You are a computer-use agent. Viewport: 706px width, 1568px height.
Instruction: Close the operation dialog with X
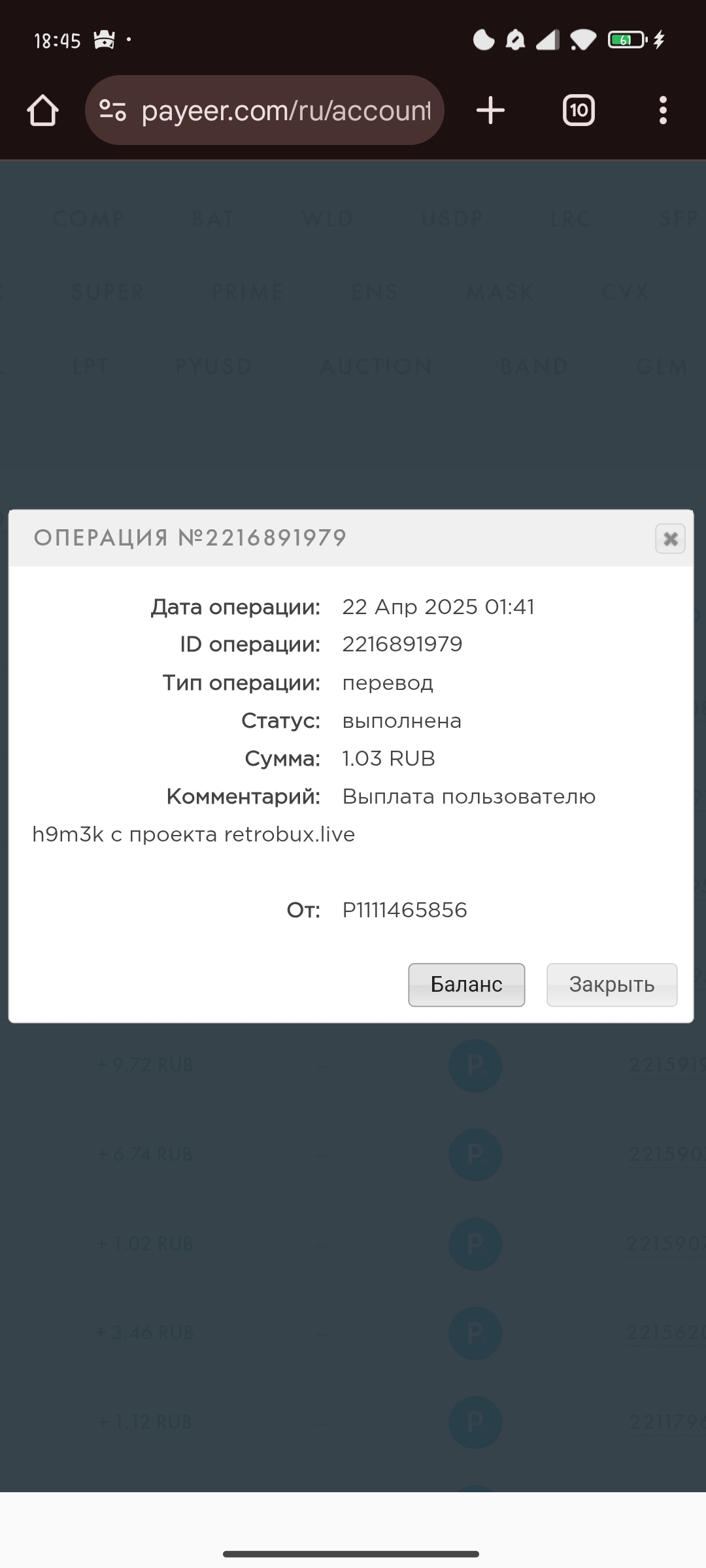click(x=670, y=539)
